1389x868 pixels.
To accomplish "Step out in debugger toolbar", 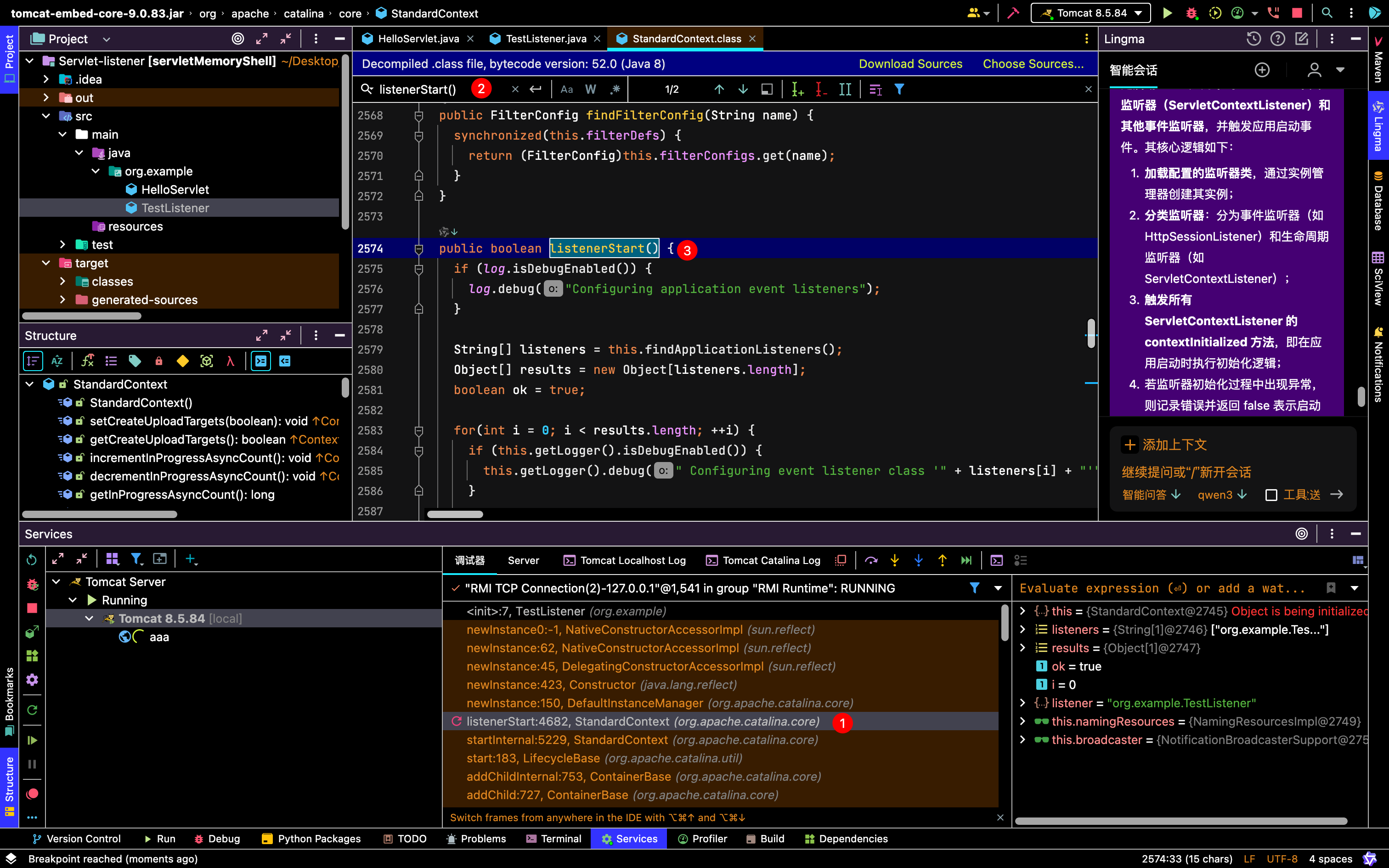I will (x=942, y=560).
